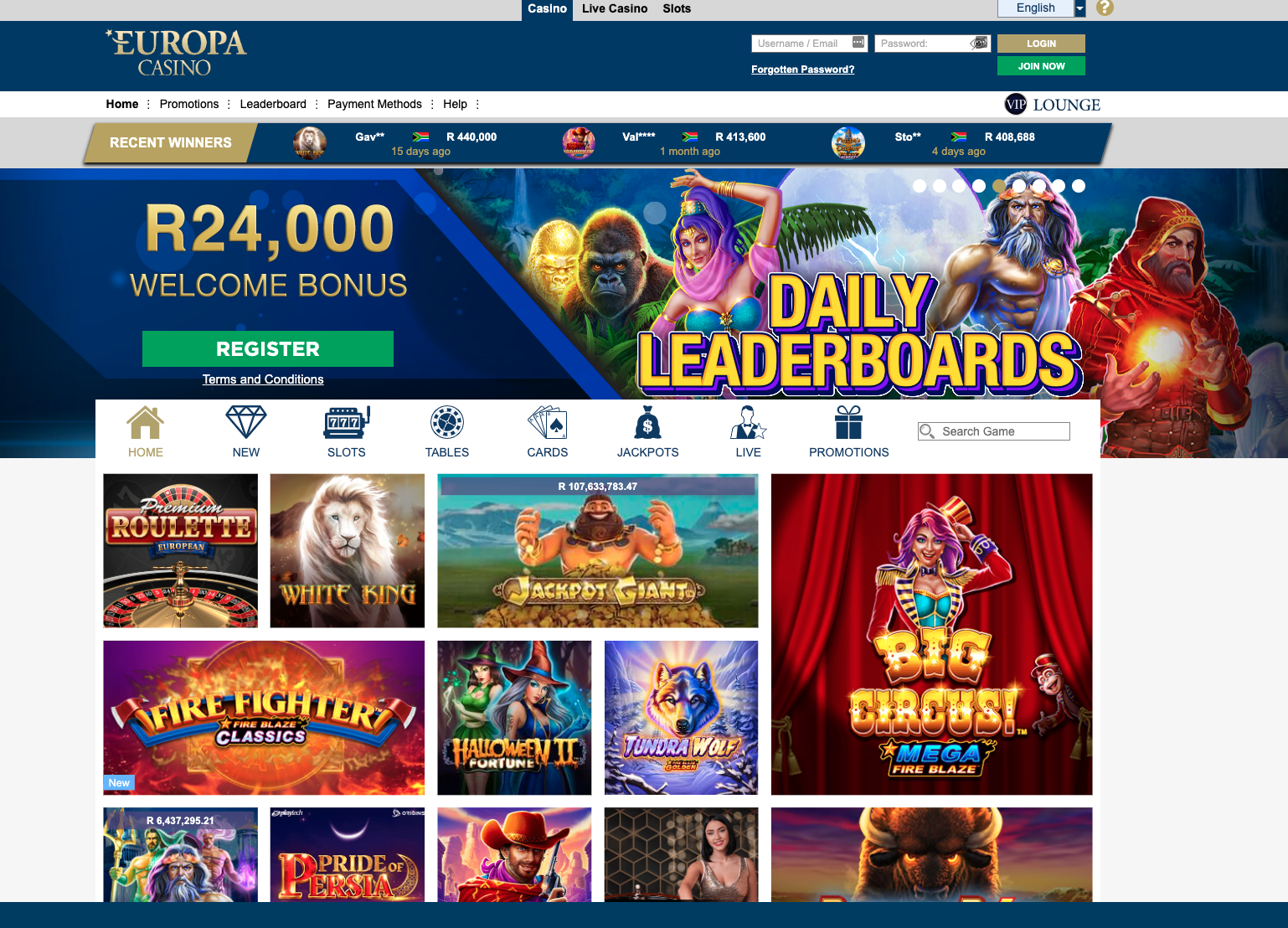Image resolution: width=1288 pixels, height=928 pixels.
Task: Open the VIP Lounge badge
Action: 1053,105
